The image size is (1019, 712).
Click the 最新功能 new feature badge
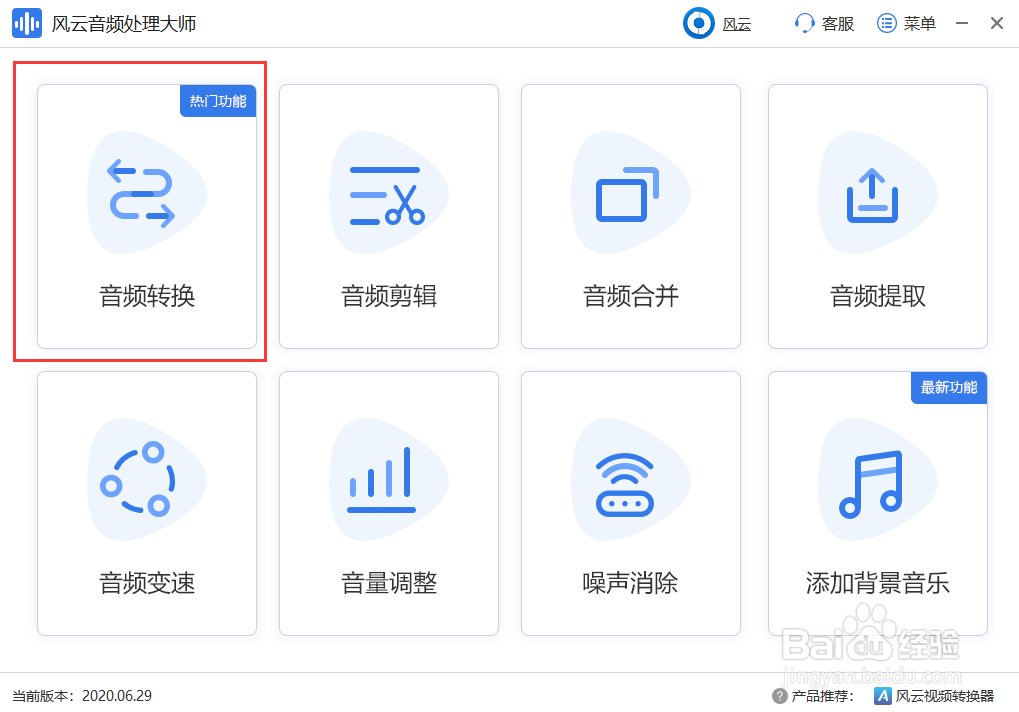coord(948,388)
